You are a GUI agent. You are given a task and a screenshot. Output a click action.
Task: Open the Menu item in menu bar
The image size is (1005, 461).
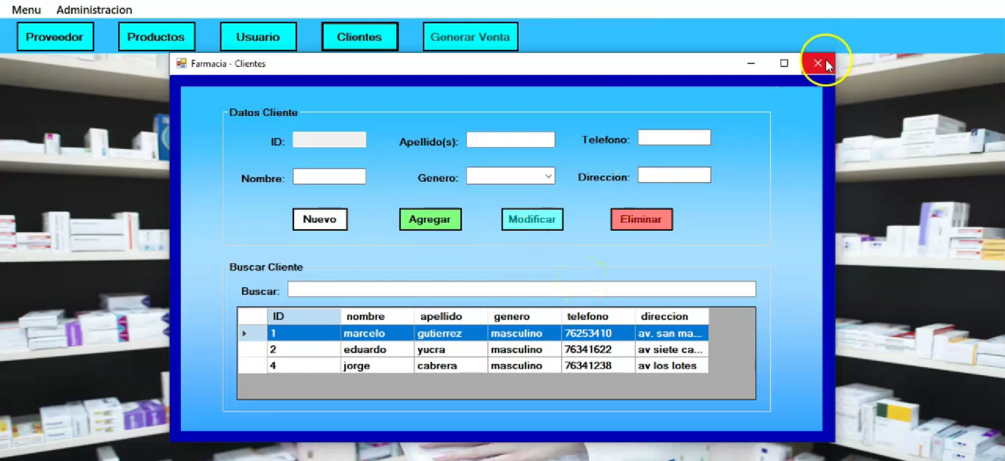pyautogui.click(x=26, y=10)
